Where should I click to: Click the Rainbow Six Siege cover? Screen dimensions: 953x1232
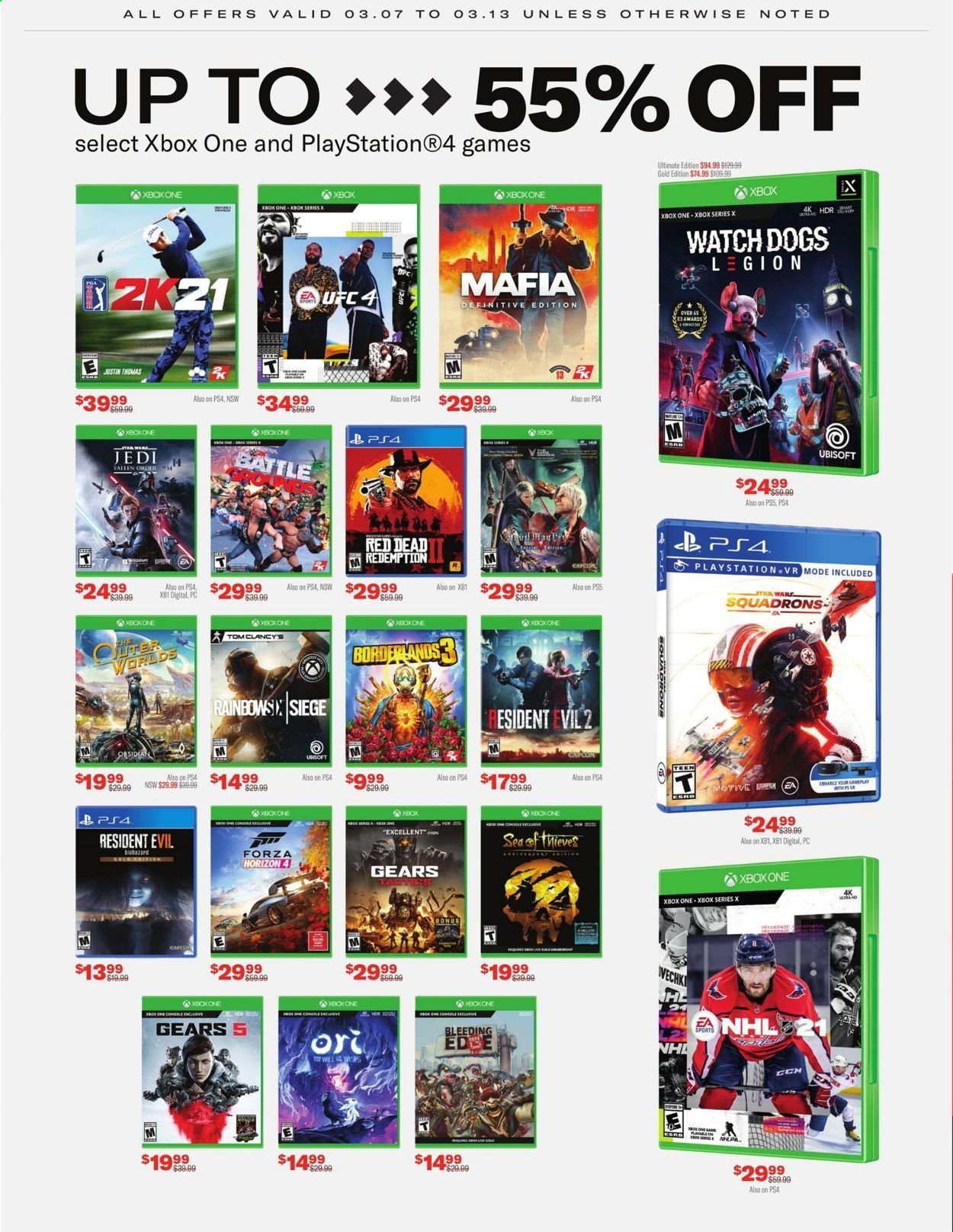[x=271, y=691]
